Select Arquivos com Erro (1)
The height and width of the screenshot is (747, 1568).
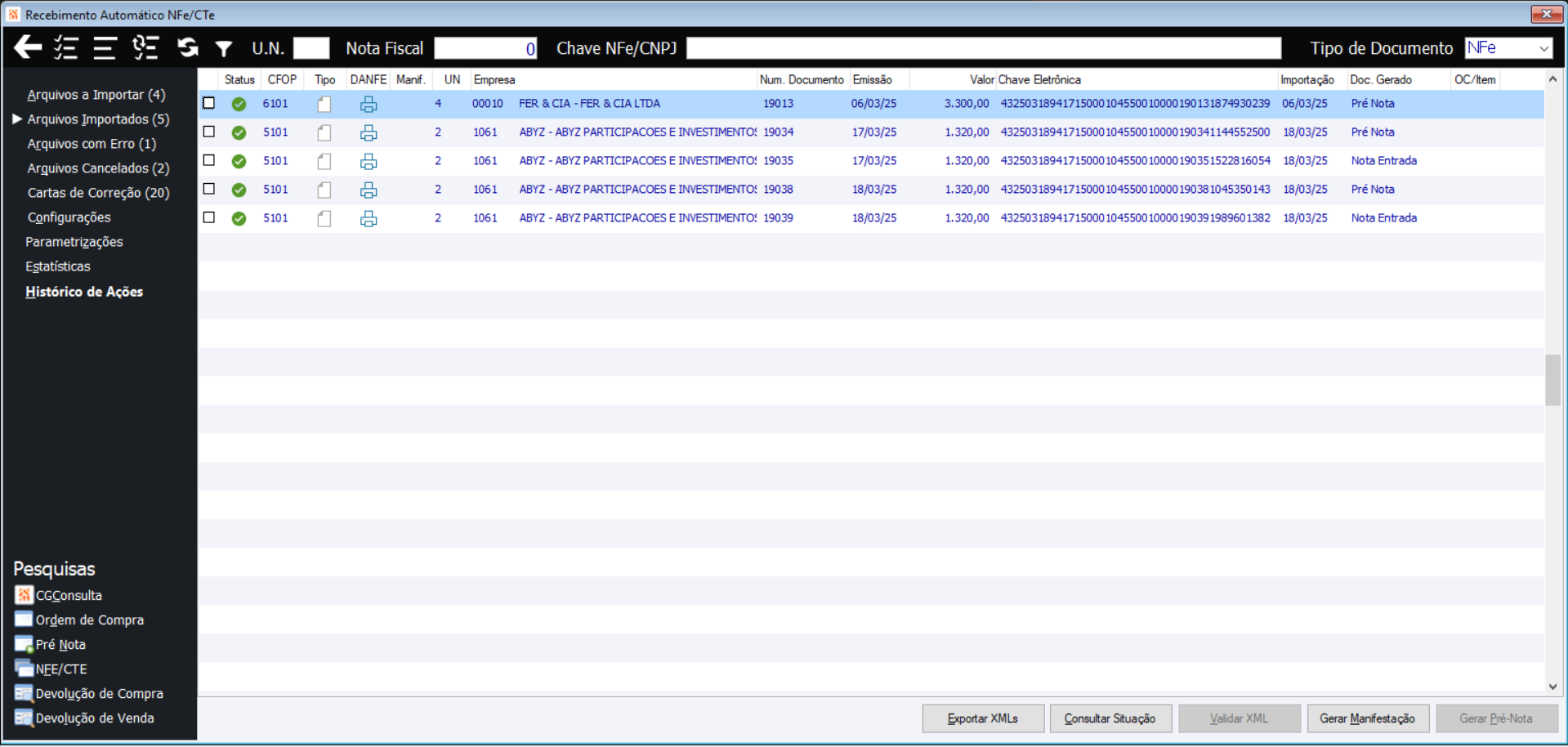tap(92, 144)
